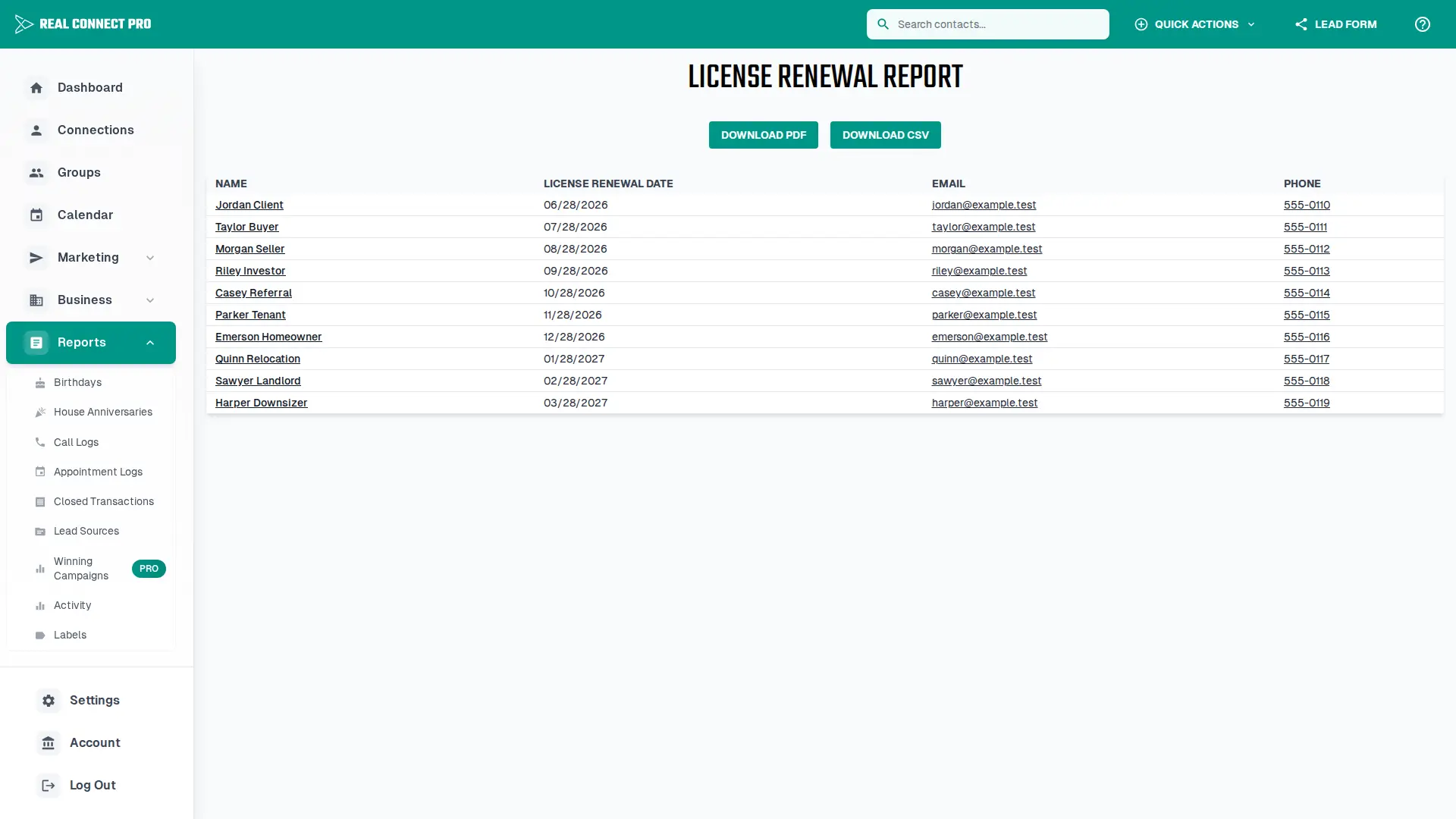The width and height of the screenshot is (1456, 819).
Task: Click the License Renewal Date column header
Action: [607, 184]
